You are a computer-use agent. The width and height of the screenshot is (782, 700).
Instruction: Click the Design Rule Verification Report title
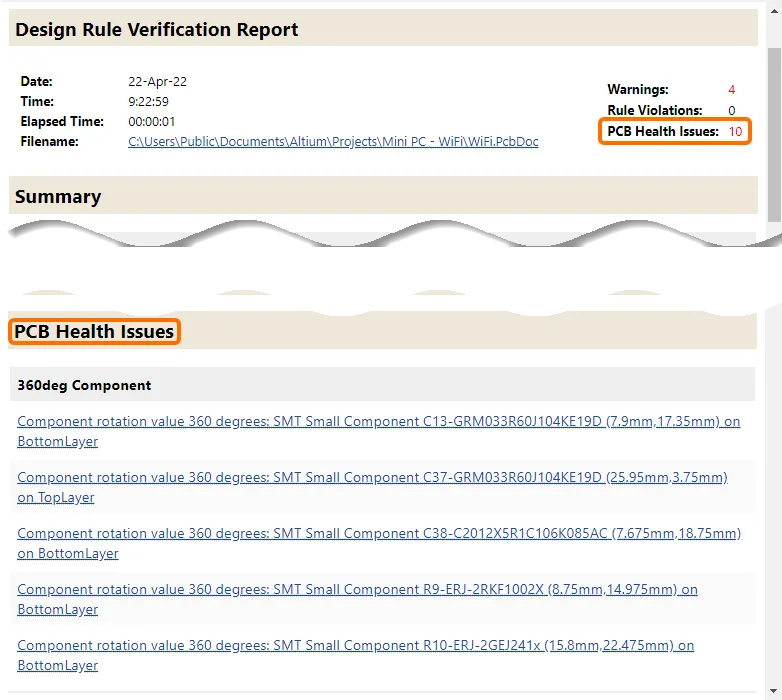click(157, 29)
